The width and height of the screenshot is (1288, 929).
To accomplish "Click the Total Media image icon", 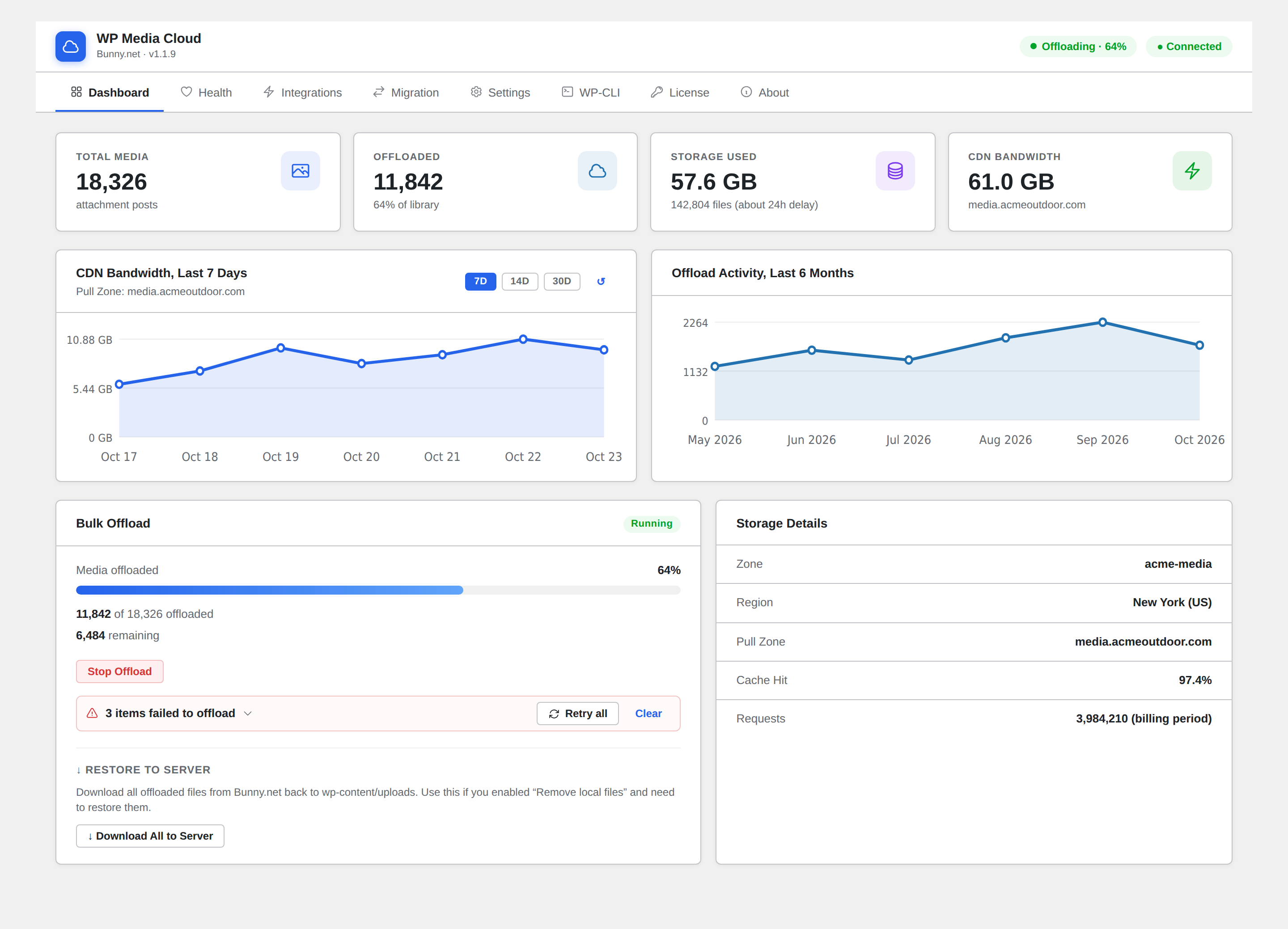I will 301,170.
